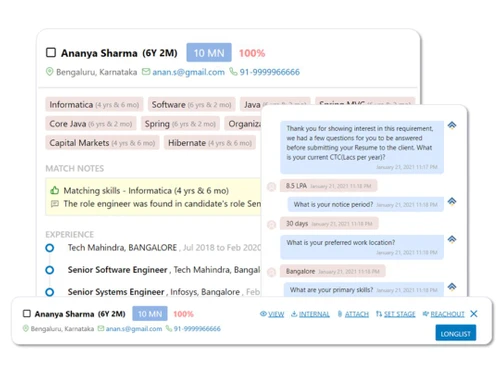Click timeline marker for Tech Mahindra, BANGALORE

50,248
